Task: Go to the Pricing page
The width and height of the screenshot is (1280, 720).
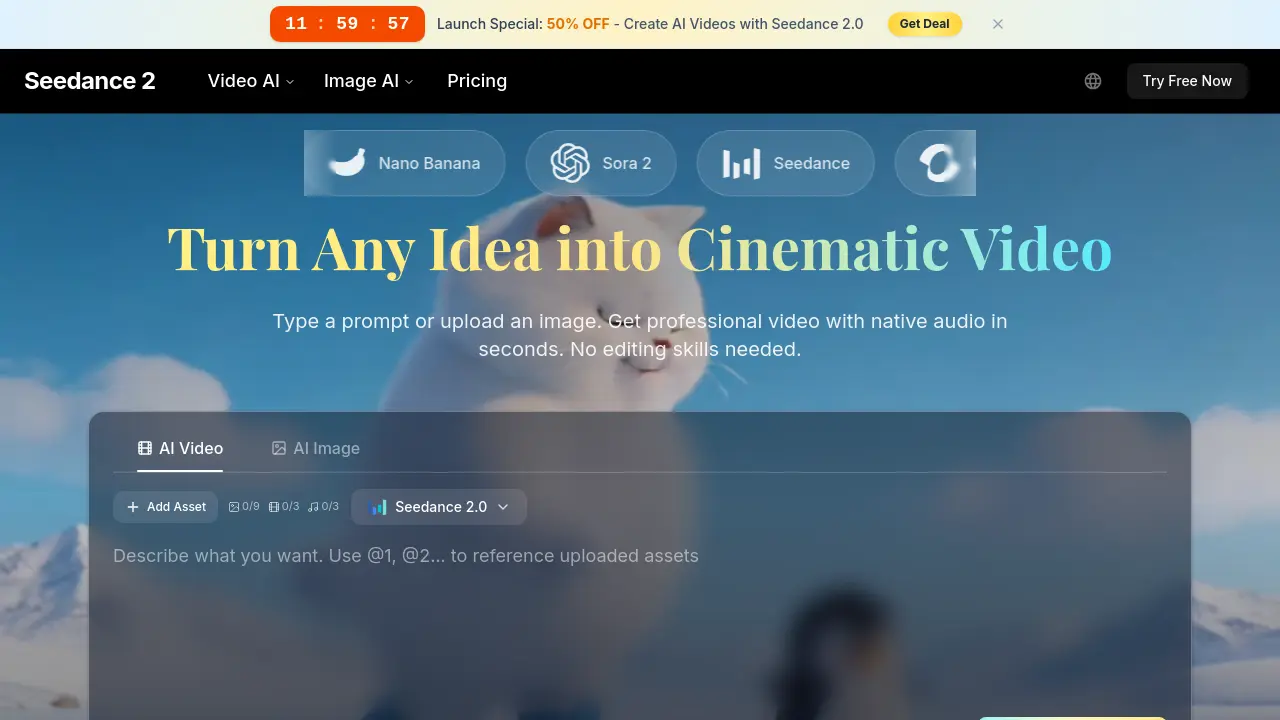Action: click(477, 81)
